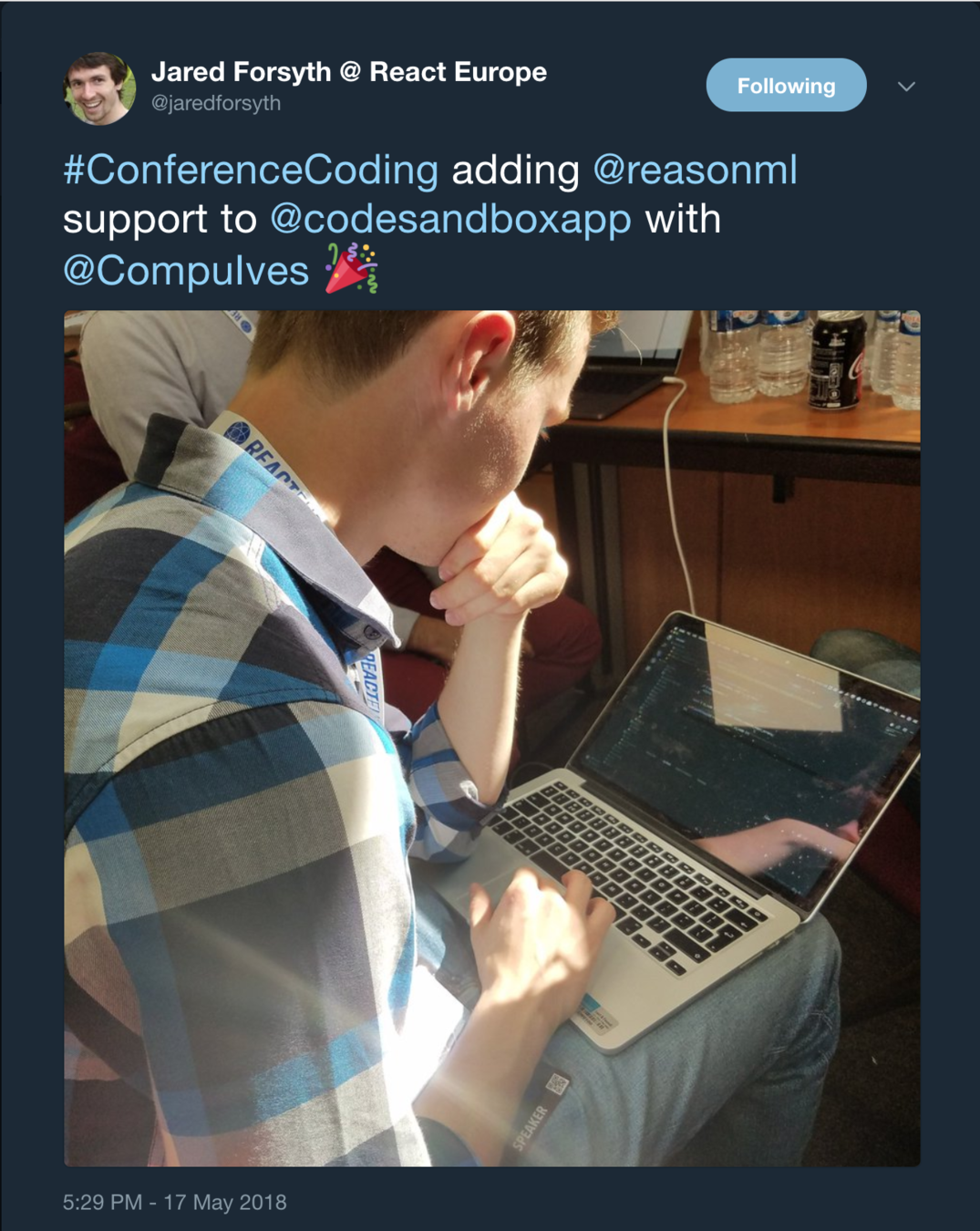Open the @codesandboxapp mention

click(x=450, y=219)
